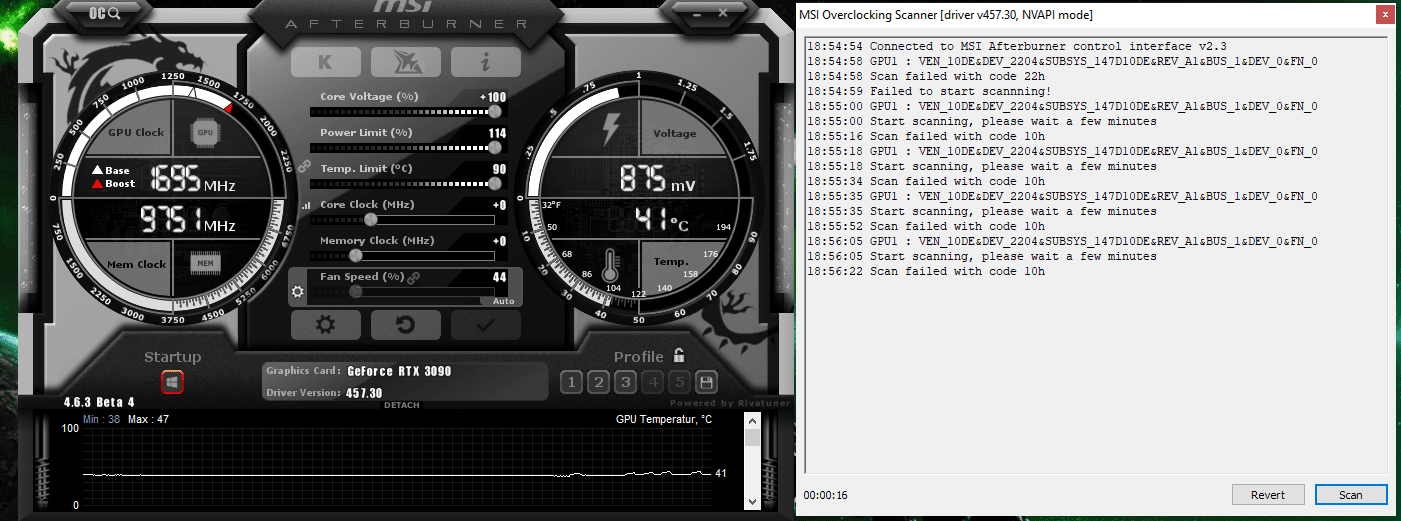Open the voltage/frequency curve editor icon beside Core Clock
Screen dimensions: 1401x521
(x=305, y=205)
